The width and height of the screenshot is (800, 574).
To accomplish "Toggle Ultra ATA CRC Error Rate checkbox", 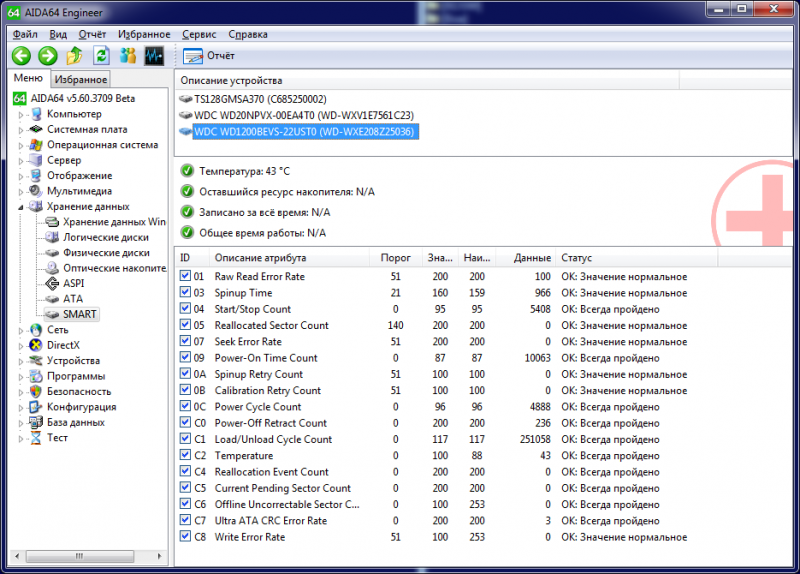I will tap(185, 520).
